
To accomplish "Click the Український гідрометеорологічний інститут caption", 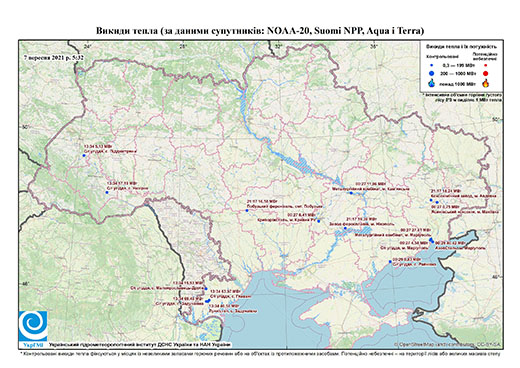I will click(139, 344).
